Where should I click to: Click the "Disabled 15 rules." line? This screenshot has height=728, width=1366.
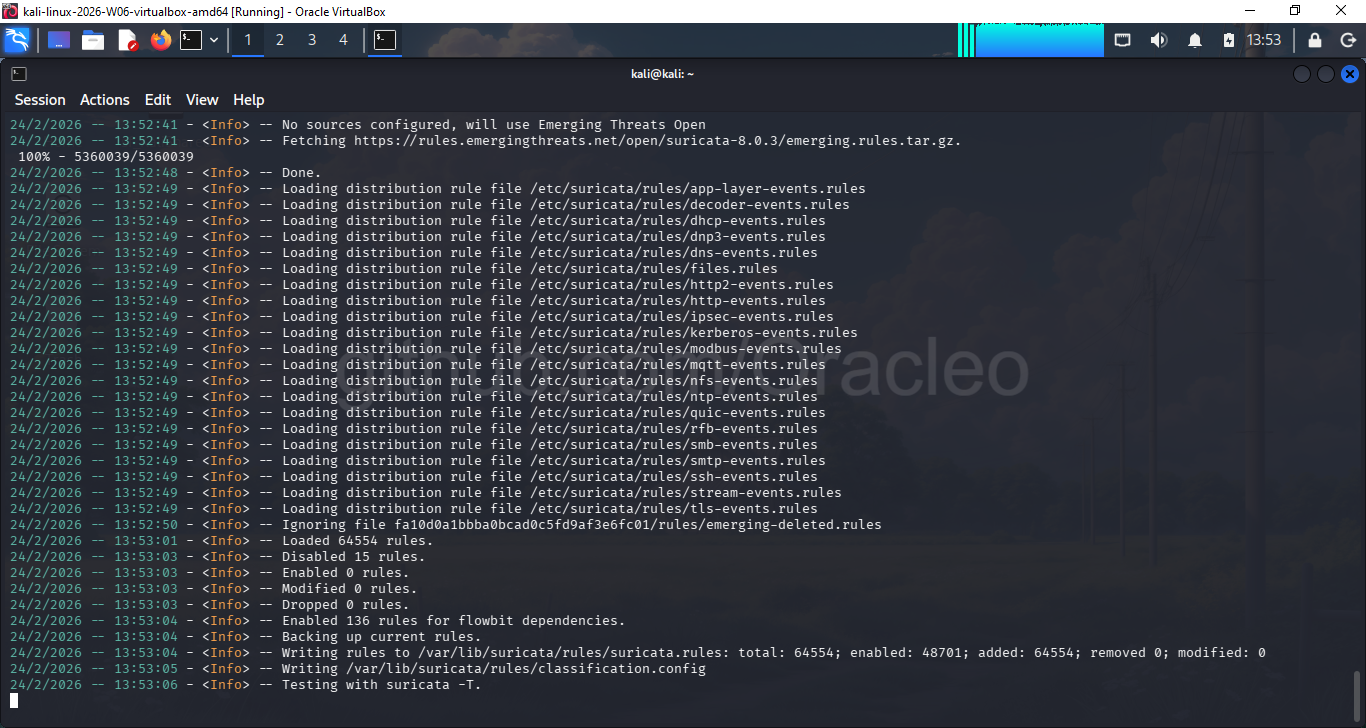point(354,557)
